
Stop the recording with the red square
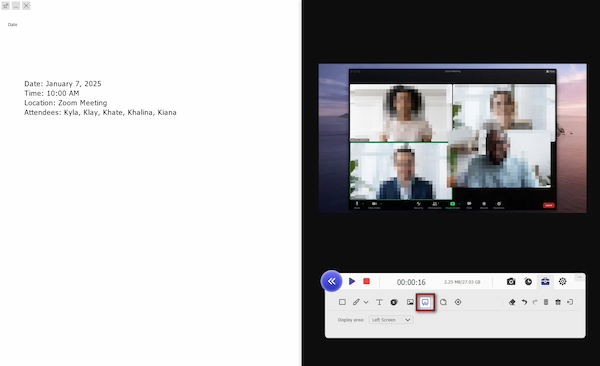coord(366,281)
